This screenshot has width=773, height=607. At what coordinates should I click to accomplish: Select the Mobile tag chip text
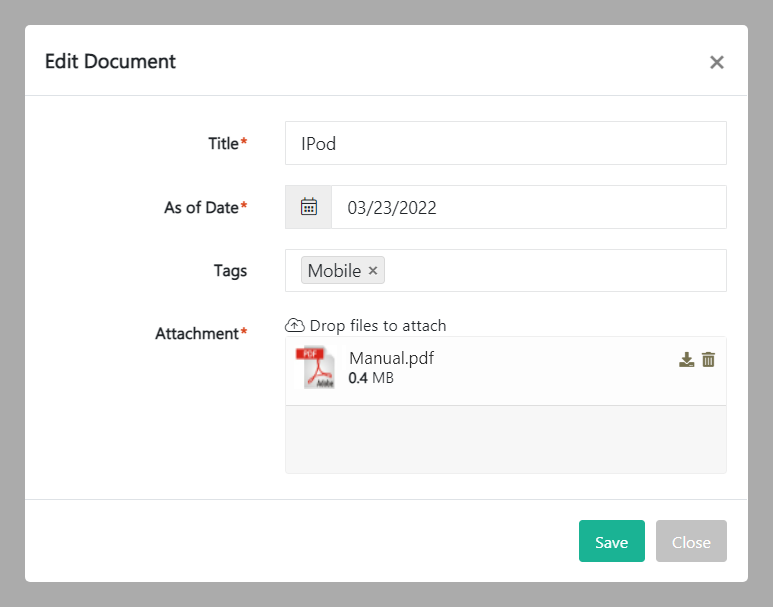pos(334,271)
